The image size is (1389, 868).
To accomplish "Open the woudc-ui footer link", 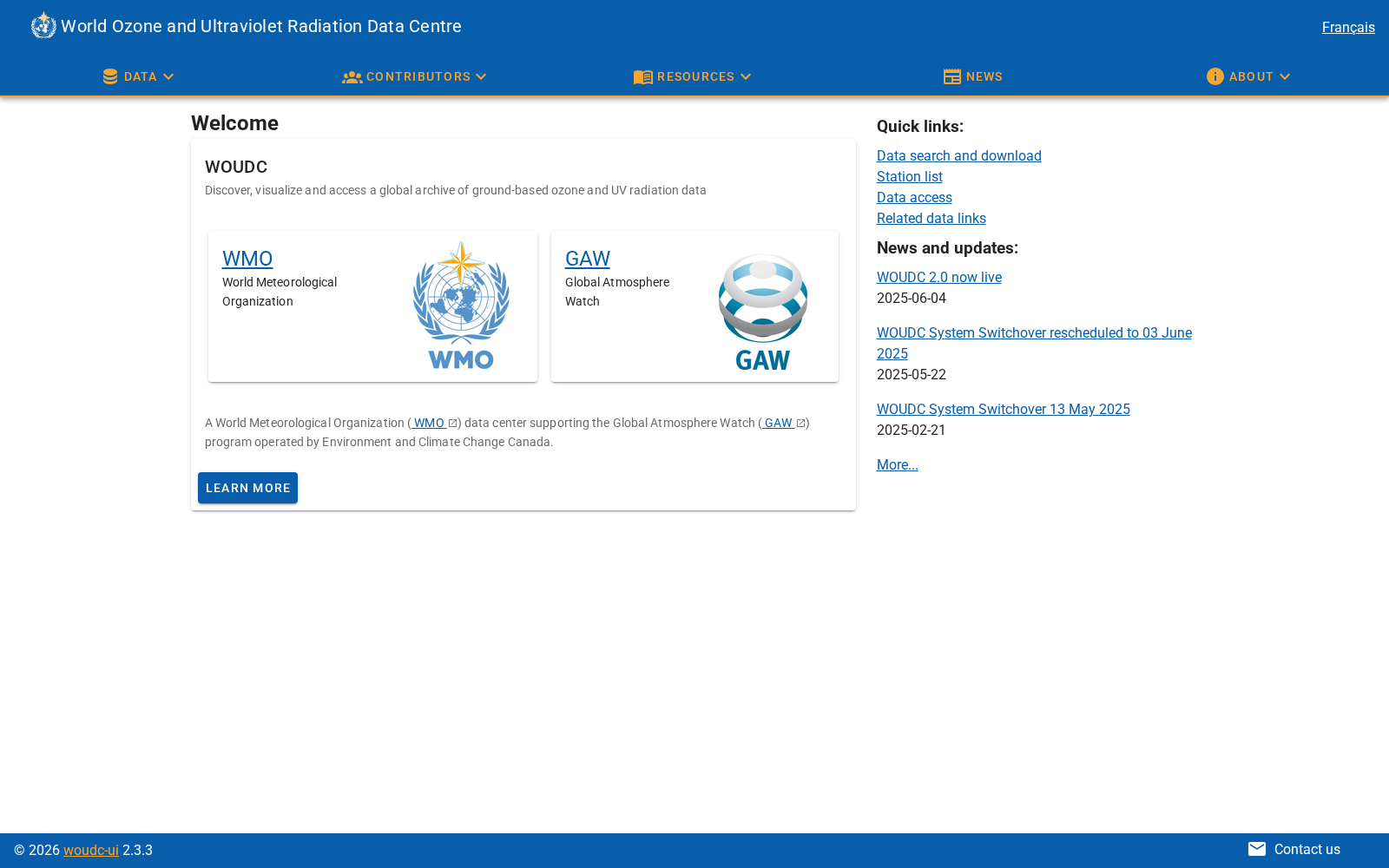I will click(91, 850).
